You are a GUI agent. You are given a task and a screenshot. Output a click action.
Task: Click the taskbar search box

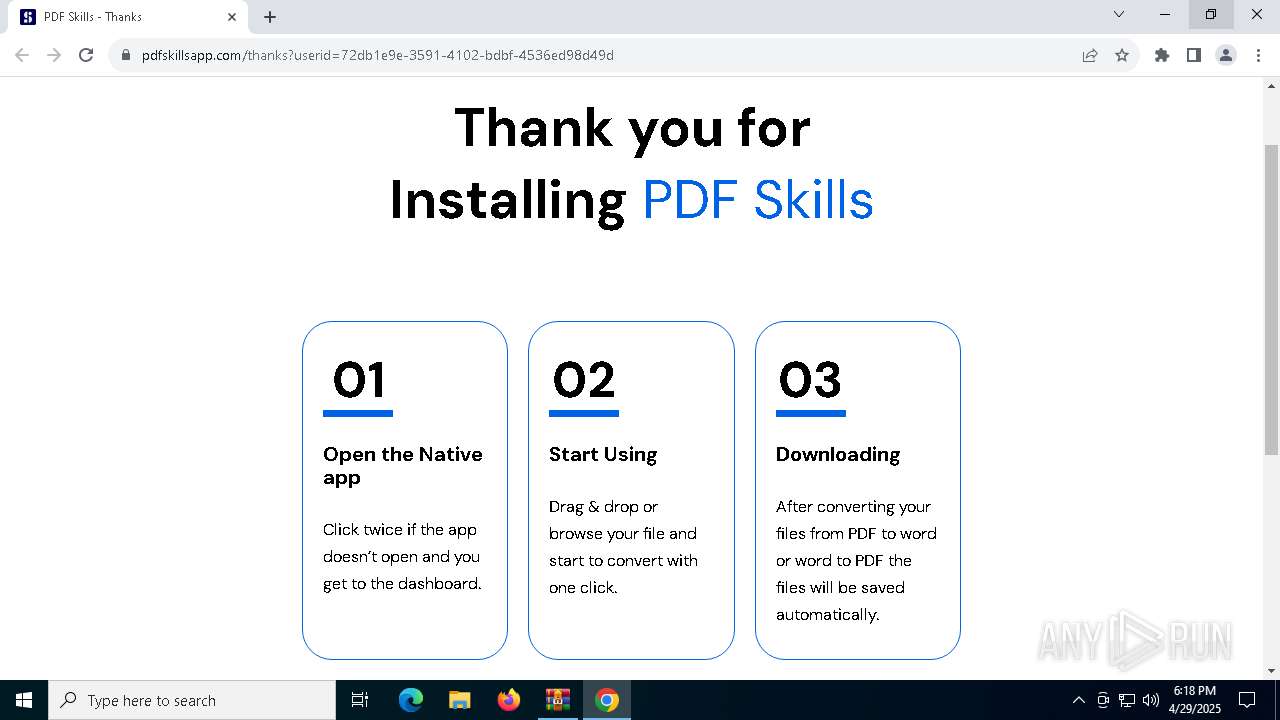(192, 700)
